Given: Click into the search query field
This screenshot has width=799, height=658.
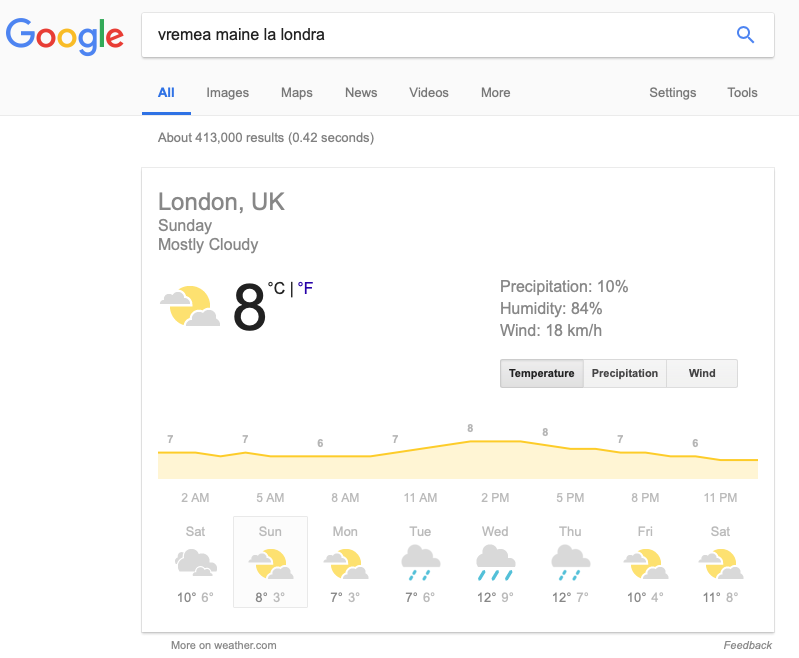Looking at the screenshot, I should pyautogui.click(x=438, y=35).
